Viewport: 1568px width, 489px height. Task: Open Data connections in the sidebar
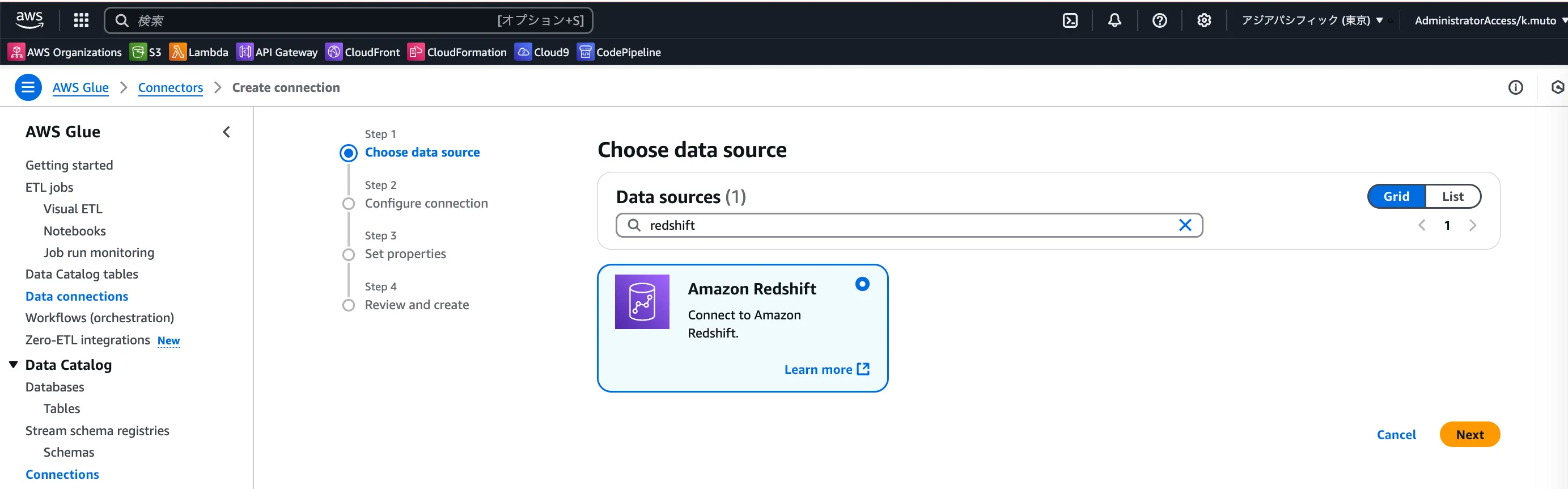click(x=77, y=296)
